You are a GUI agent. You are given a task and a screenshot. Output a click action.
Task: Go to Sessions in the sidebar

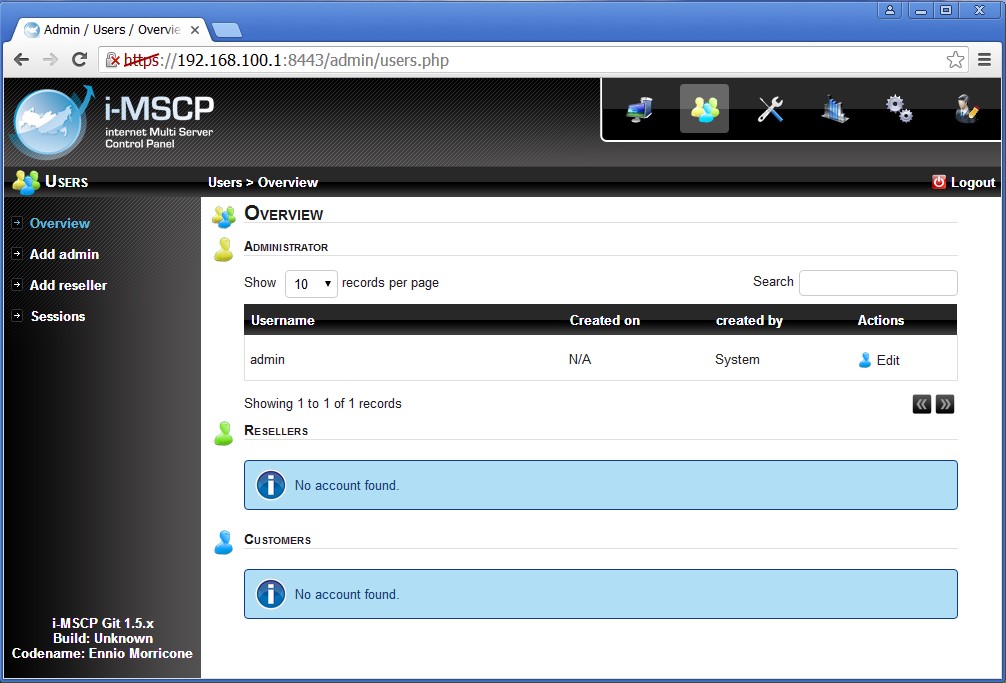pos(57,317)
